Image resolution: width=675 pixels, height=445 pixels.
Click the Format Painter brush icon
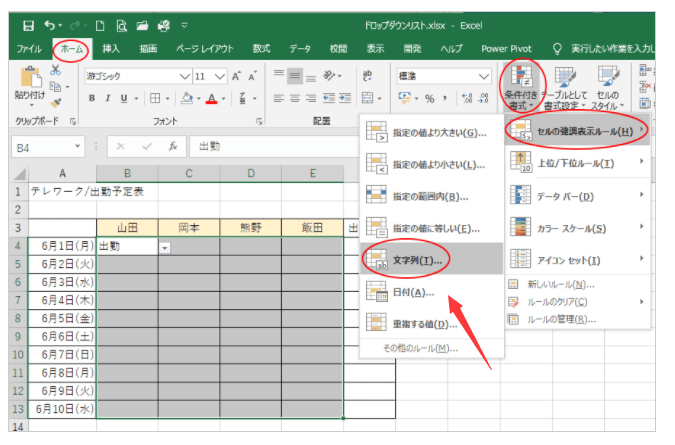click(55, 101)
